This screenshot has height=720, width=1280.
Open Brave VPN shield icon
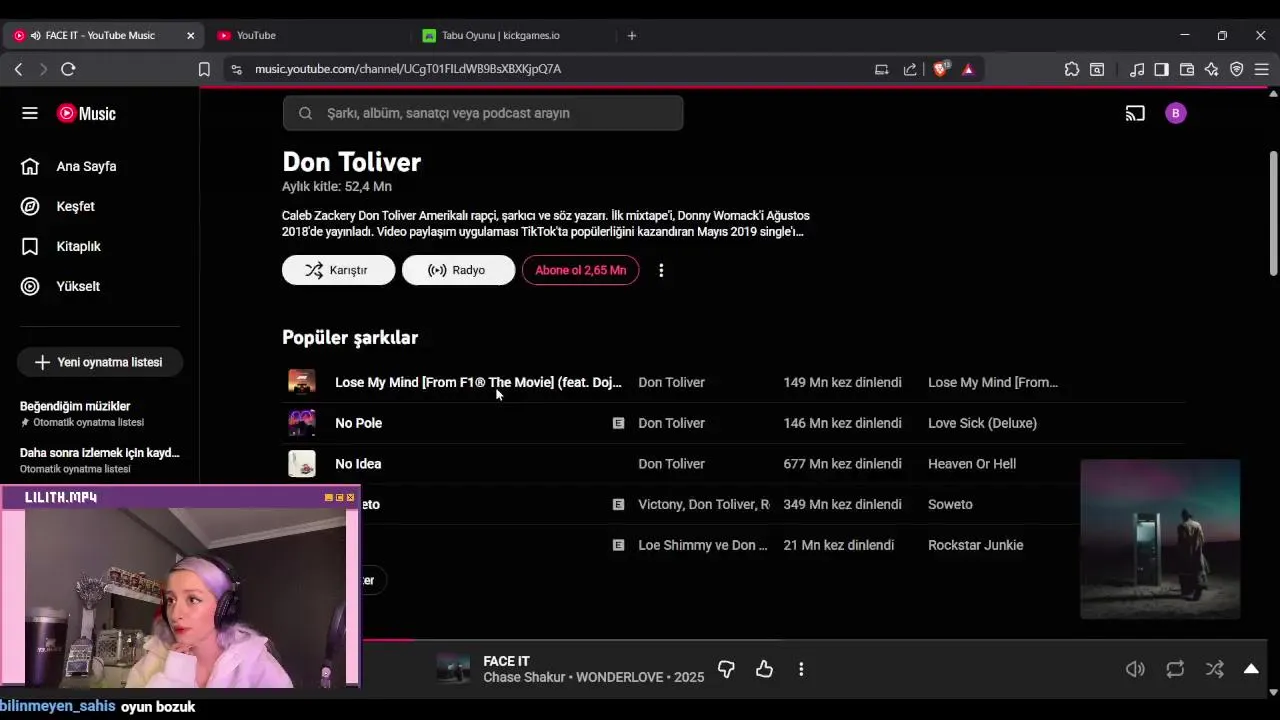(x=1237, y=69)
